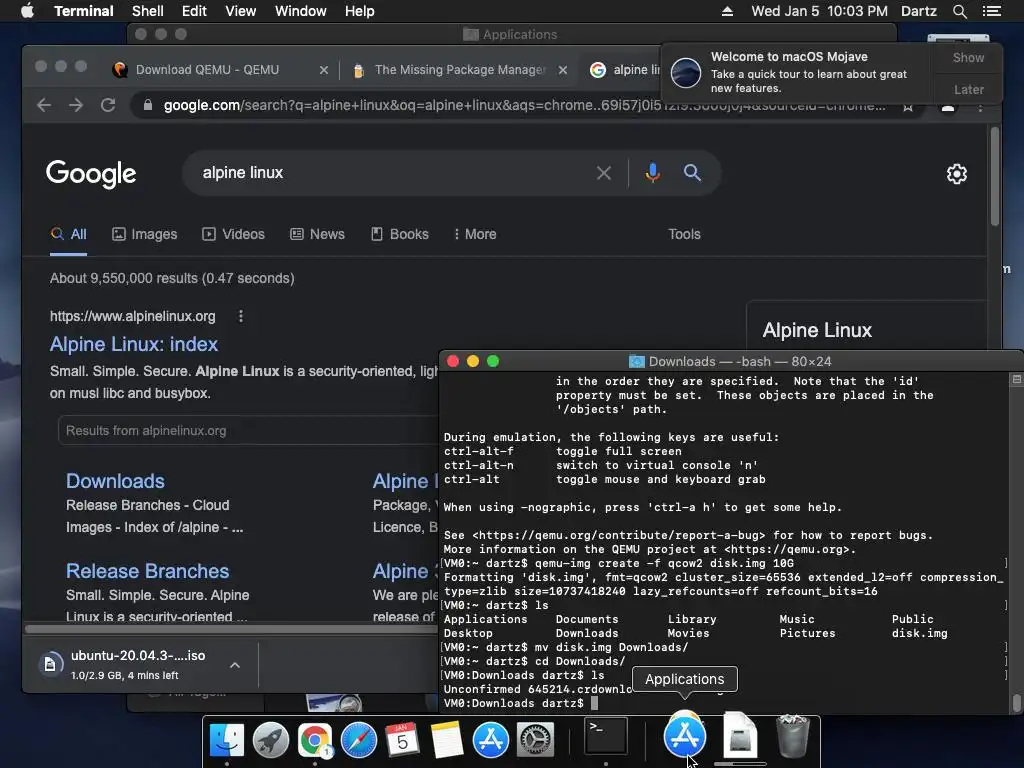1024x768 pixels.
Task: Open Google Chrome from the Dock
Action: pos(315,739)
